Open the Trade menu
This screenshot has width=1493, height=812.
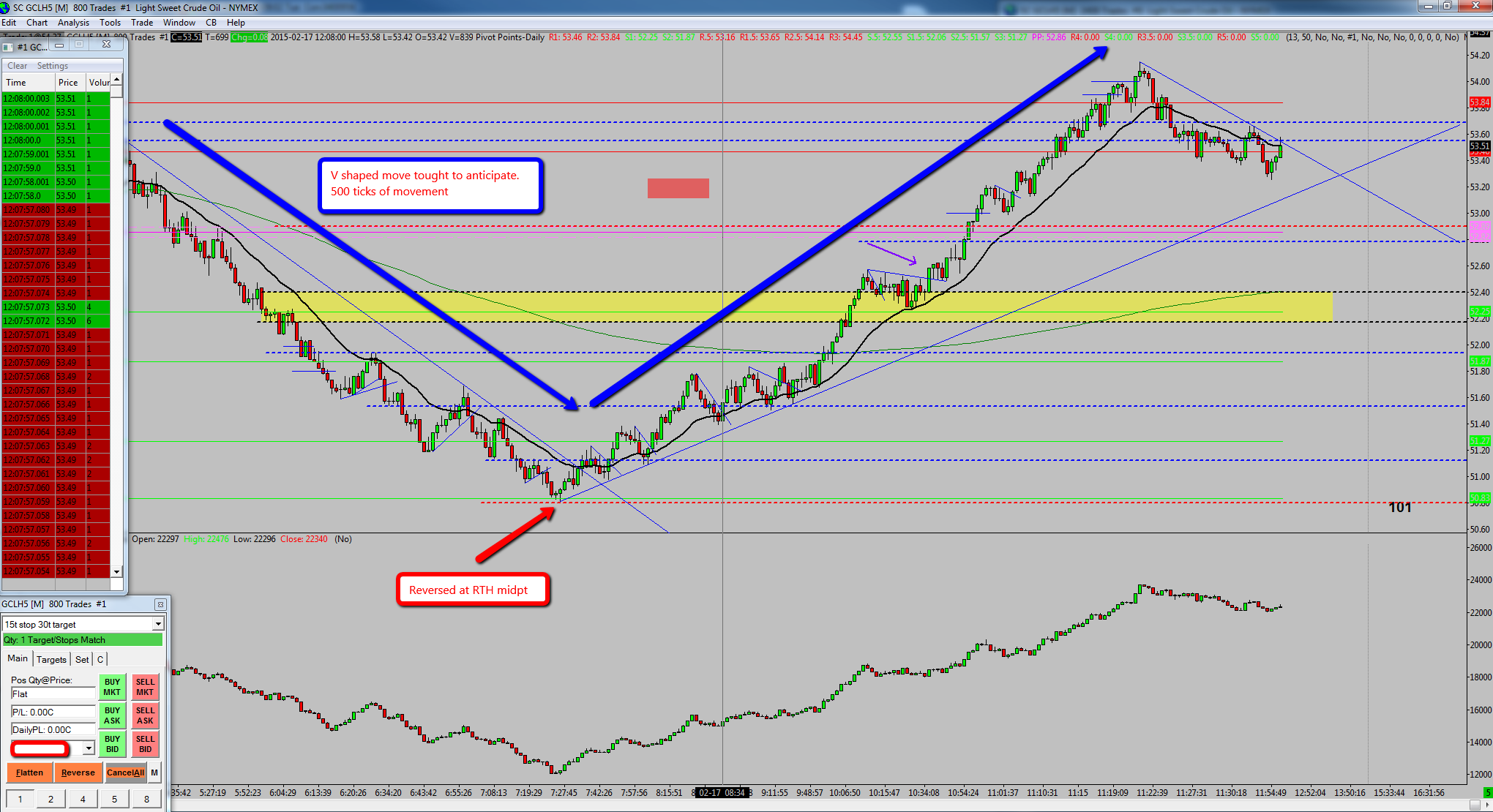(x=142, y=23)
